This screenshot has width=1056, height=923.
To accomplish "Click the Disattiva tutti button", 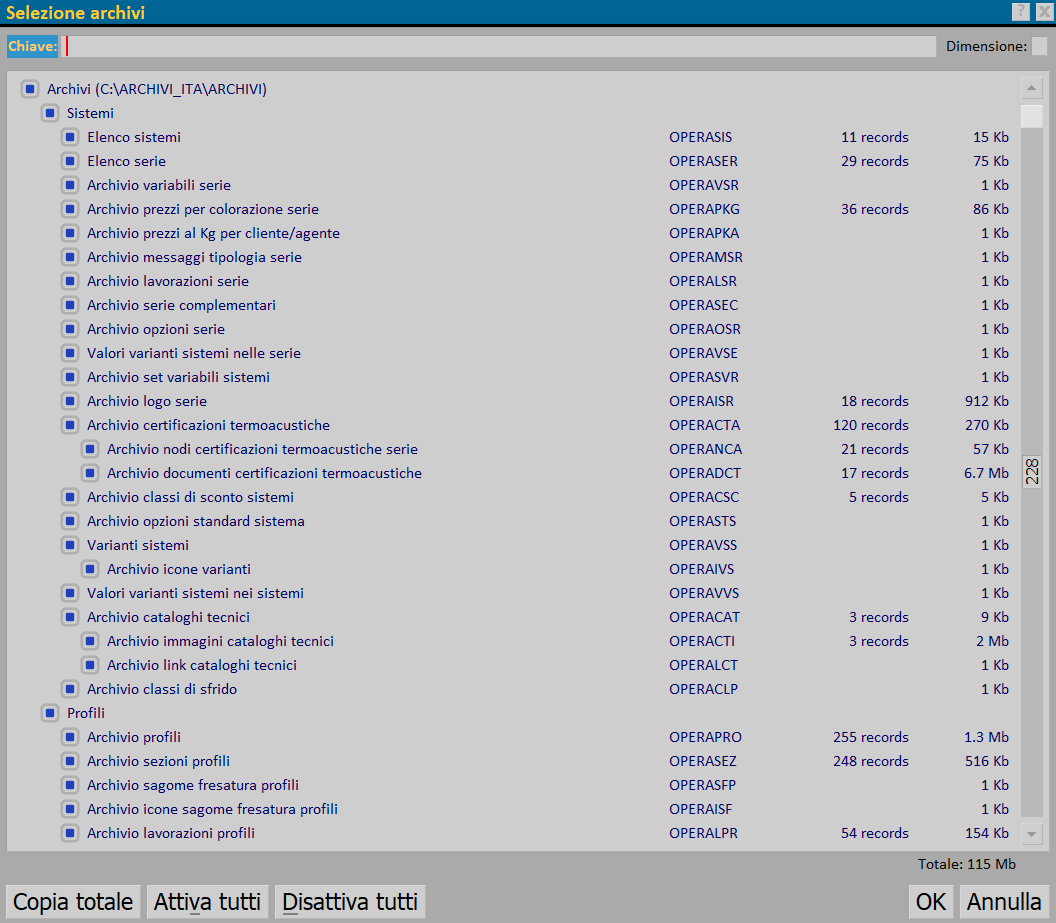I will 350,902.
